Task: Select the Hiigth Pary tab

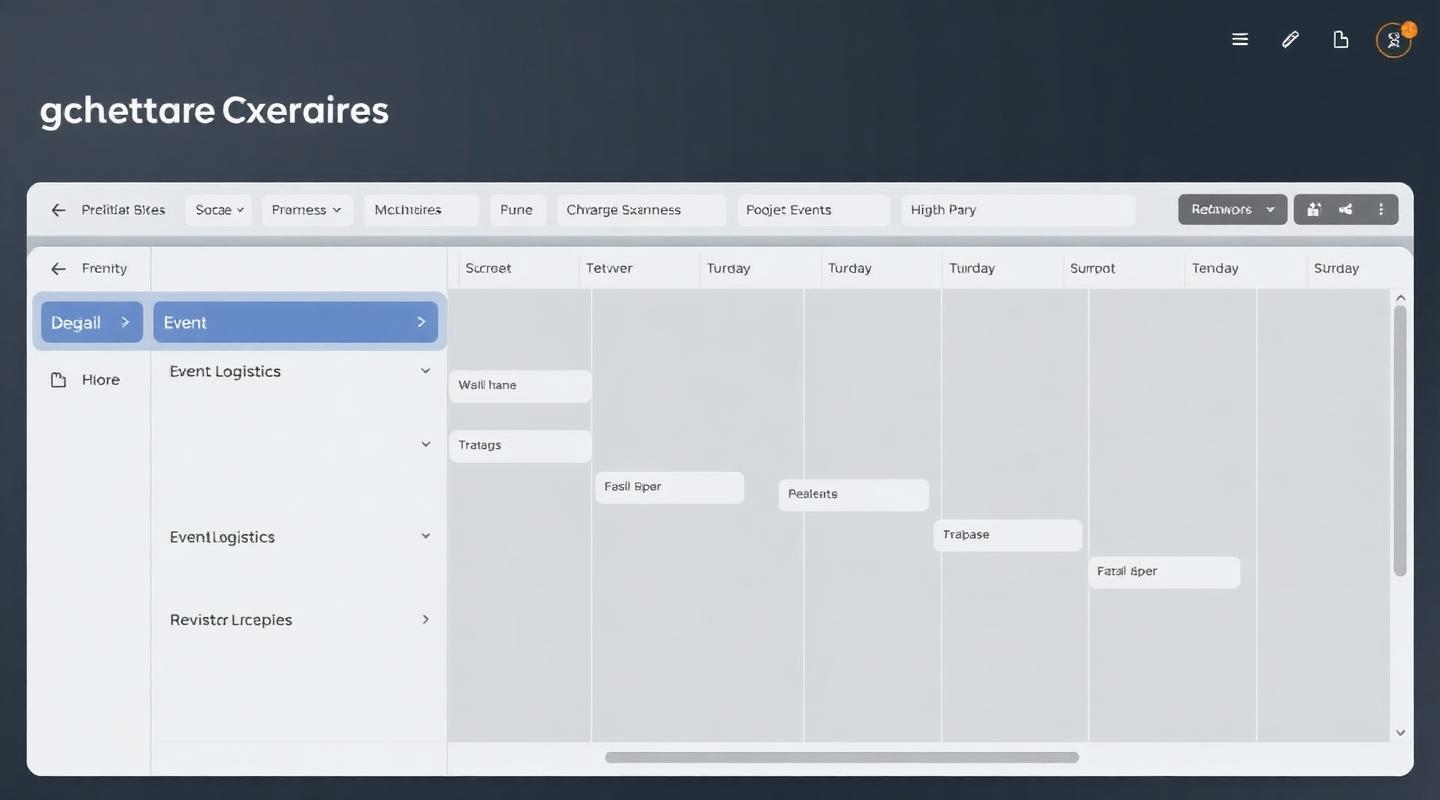Action: tap(1018, 210)
